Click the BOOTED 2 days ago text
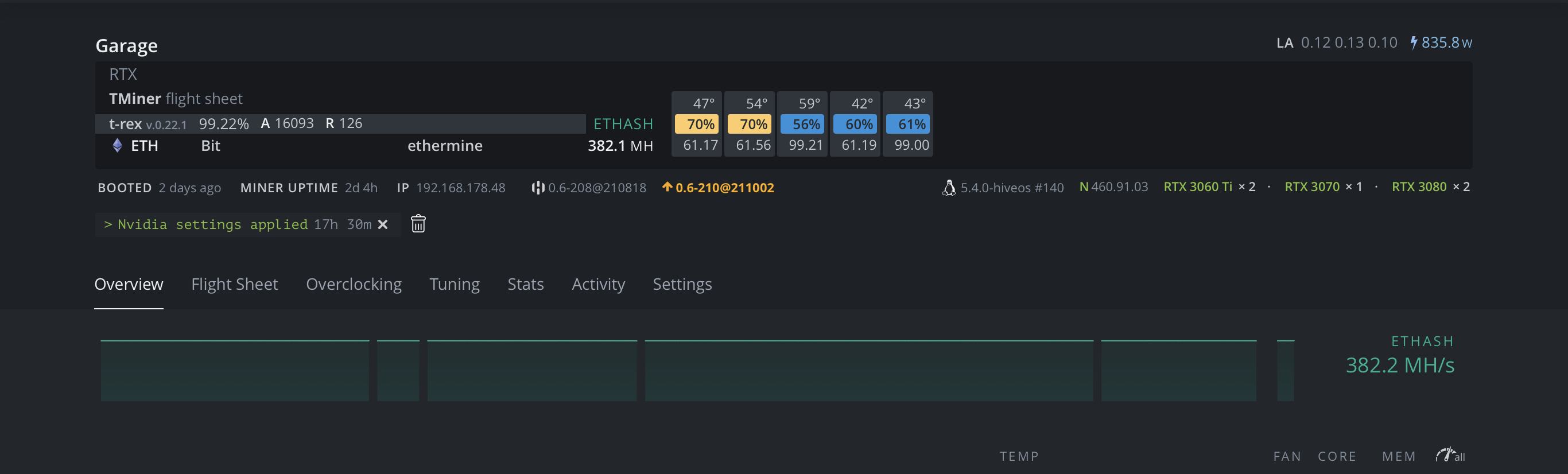 (x=160, y=188)
